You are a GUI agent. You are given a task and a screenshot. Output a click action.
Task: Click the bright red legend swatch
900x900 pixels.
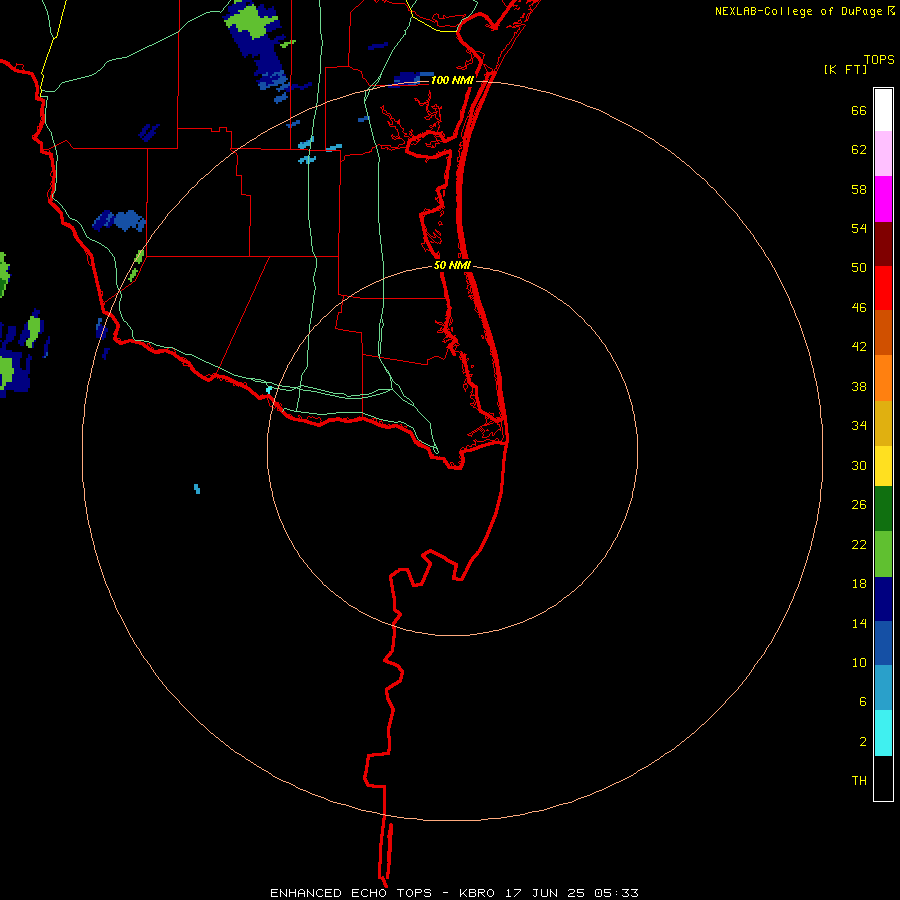click(883, 288)
